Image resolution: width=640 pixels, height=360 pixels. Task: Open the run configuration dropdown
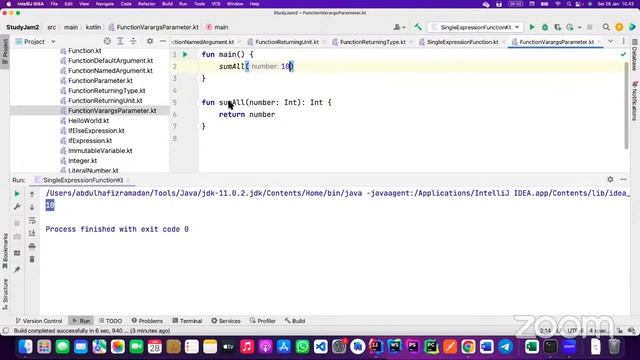(475, 27)
